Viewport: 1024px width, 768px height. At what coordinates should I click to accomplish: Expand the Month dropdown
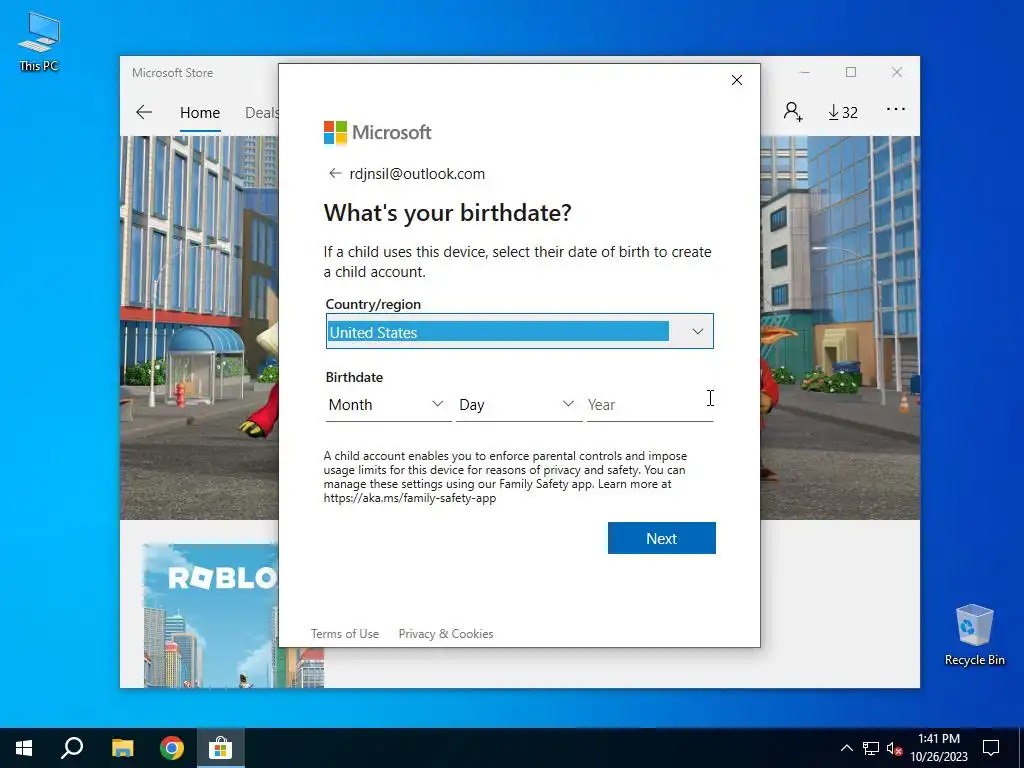click(388, 405)
